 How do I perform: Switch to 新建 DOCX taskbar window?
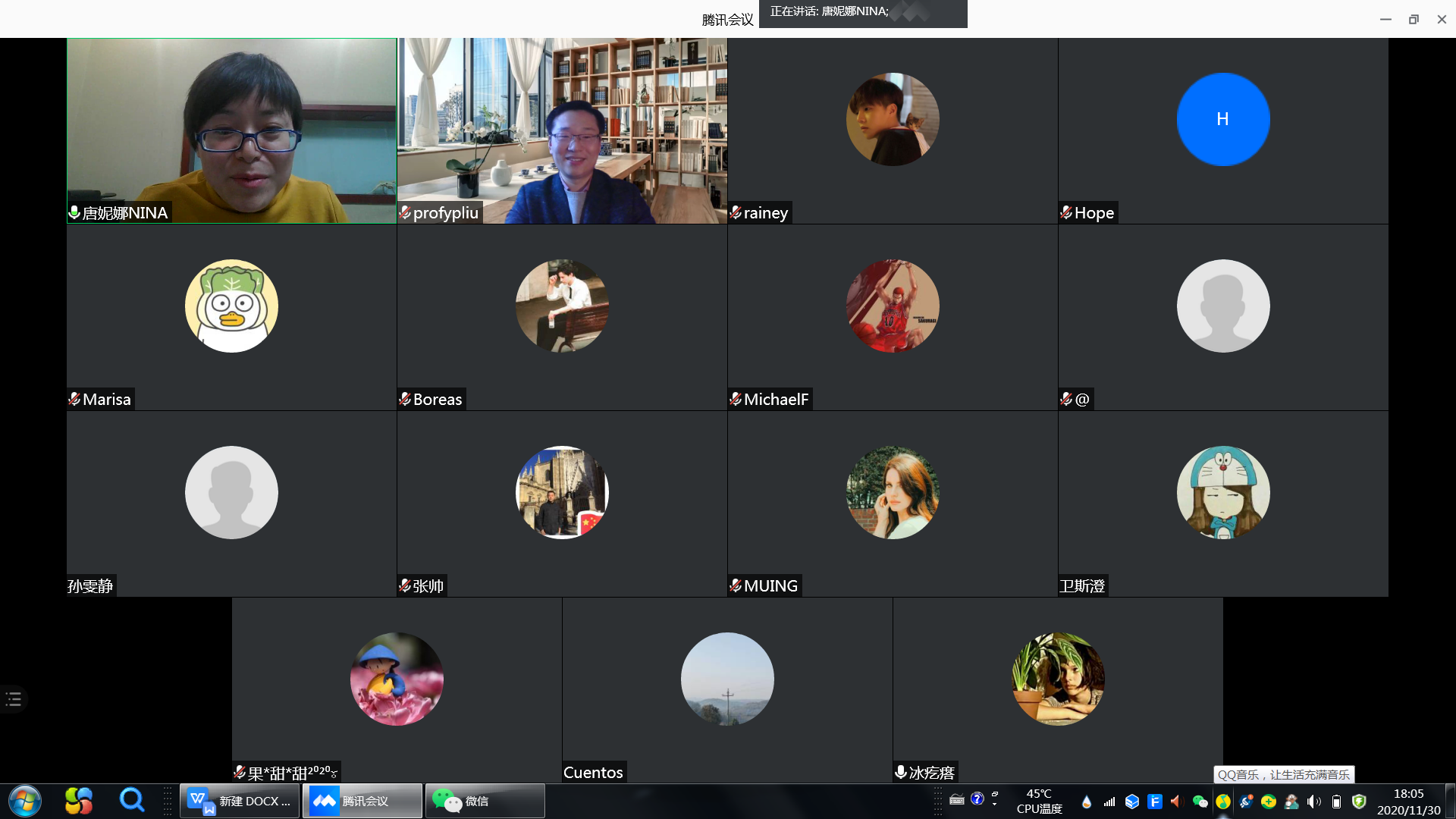pos(240,801)
